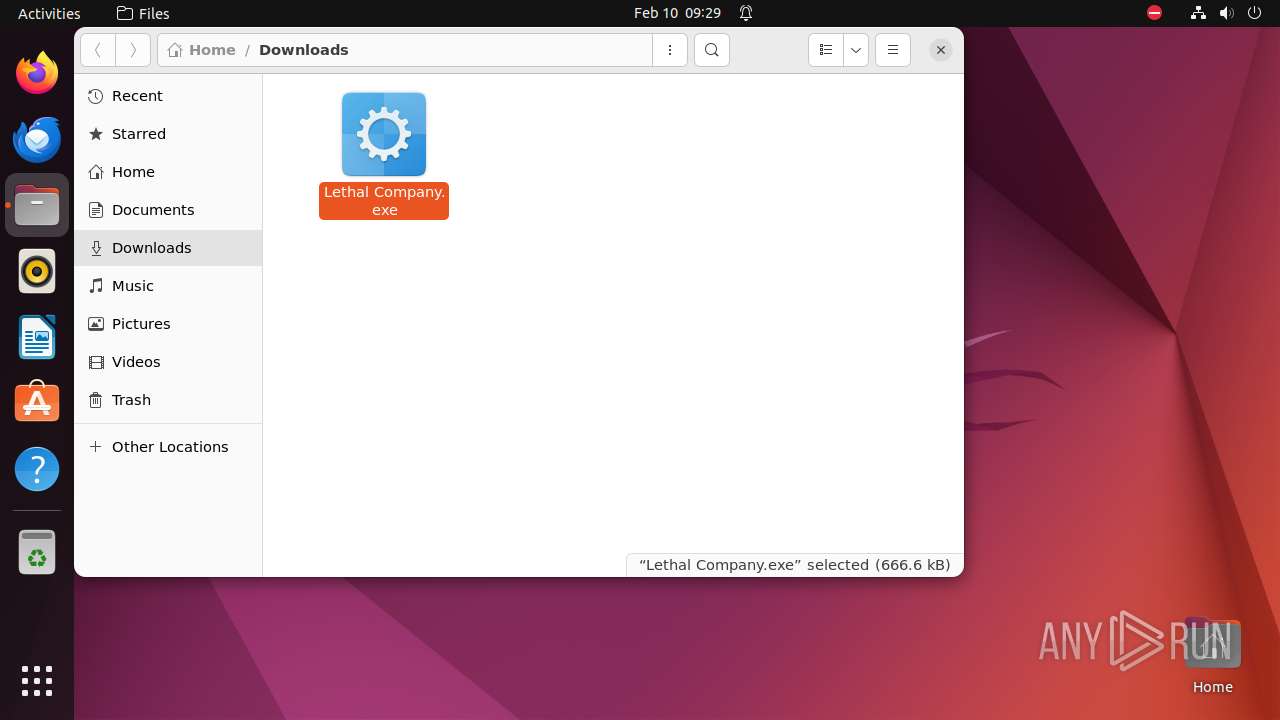Open the path bar three-dot menu
The image size is (1280, 720).
tap(670, 50)
